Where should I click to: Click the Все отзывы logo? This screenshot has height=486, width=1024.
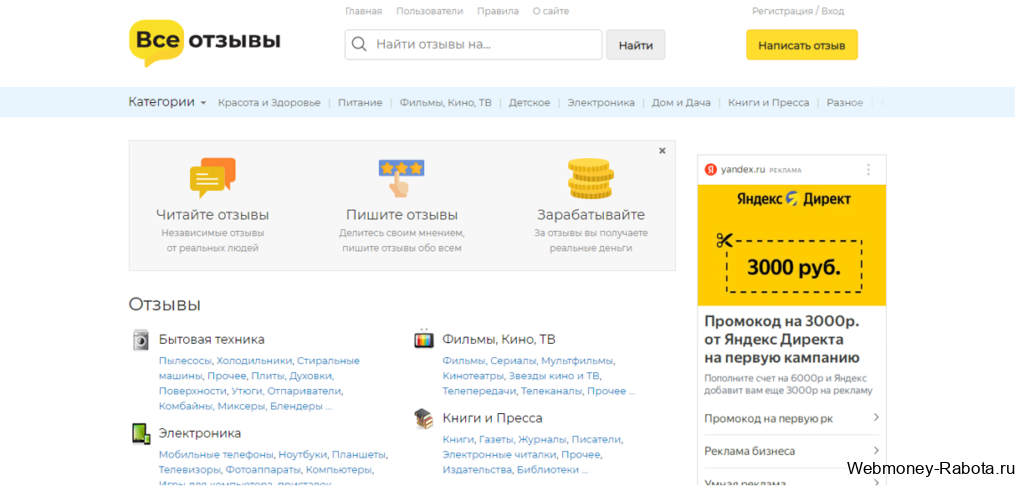tap(204, 42)
